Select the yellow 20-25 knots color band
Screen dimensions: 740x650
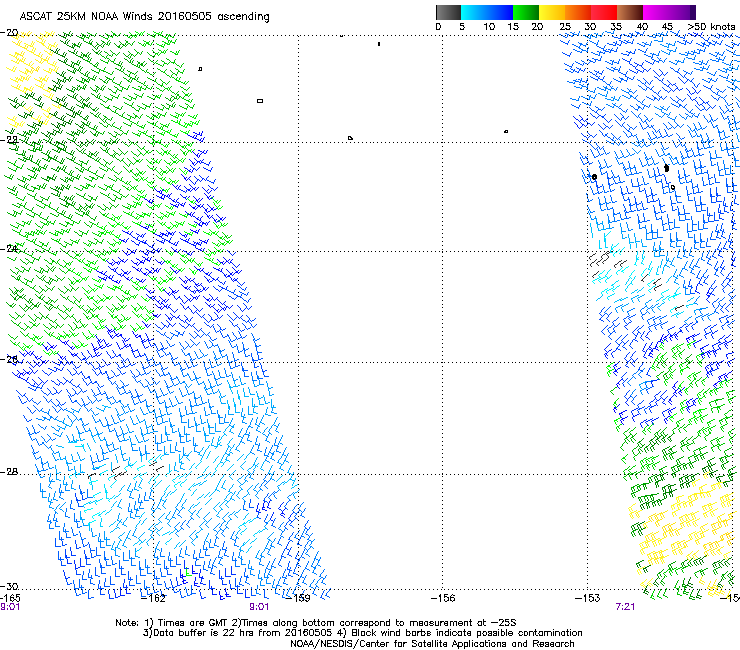click(x=552, y=12)
